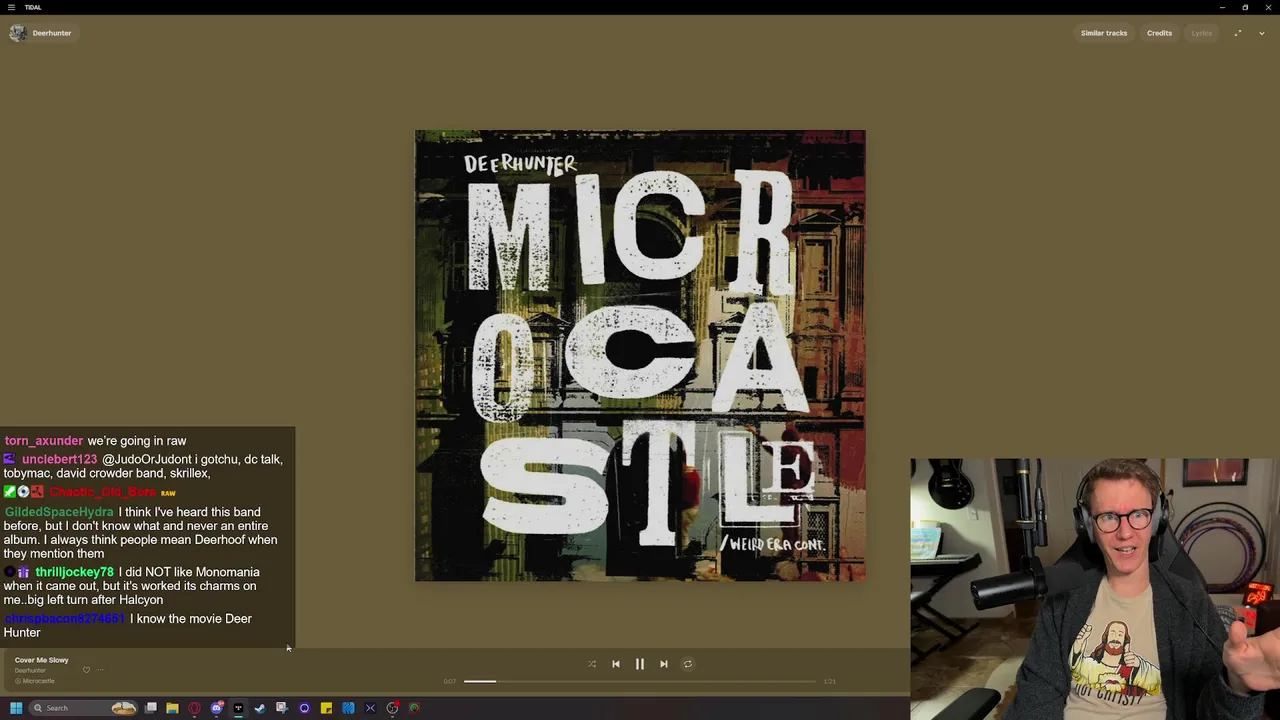This screenshot has height=720, width=1280.
Task: Open the Similar tracks tab
Action: point(1104,33)
